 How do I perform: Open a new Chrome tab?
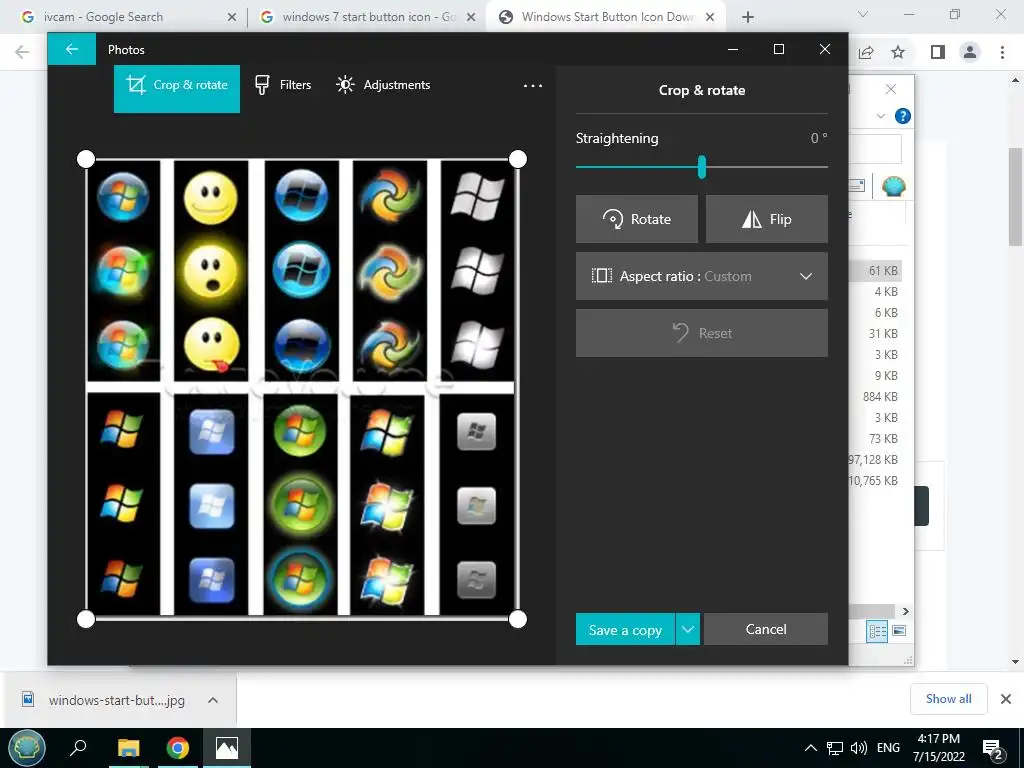coord(748,18)
